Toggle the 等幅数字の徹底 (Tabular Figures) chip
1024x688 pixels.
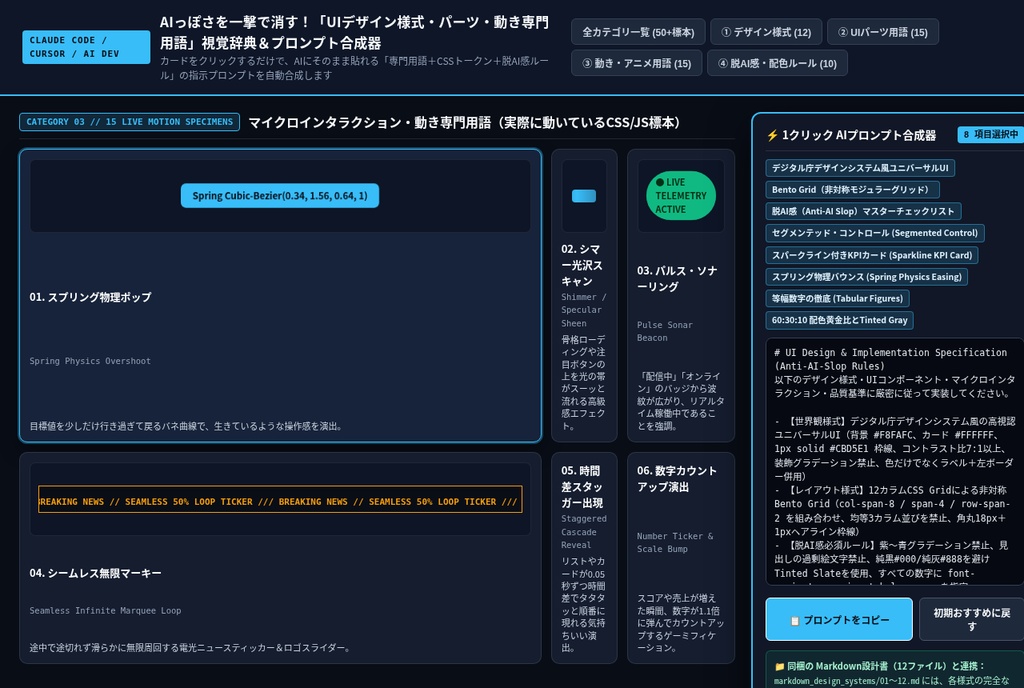pos(837,298)
